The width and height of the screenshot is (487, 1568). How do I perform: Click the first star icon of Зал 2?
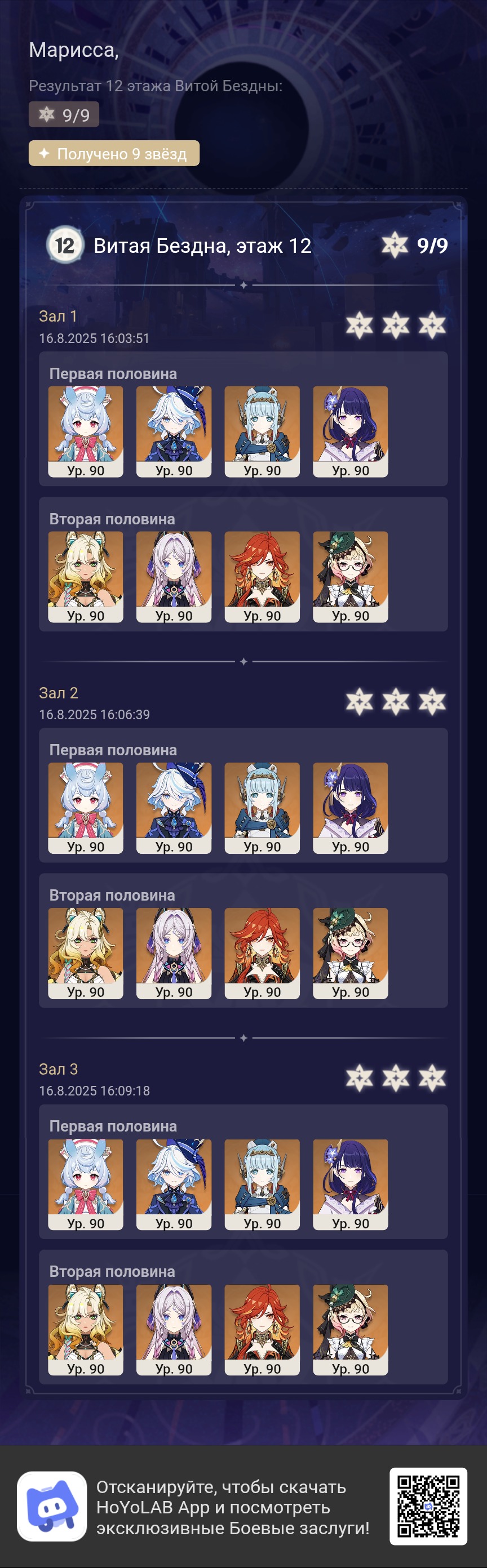click(360, 702)
